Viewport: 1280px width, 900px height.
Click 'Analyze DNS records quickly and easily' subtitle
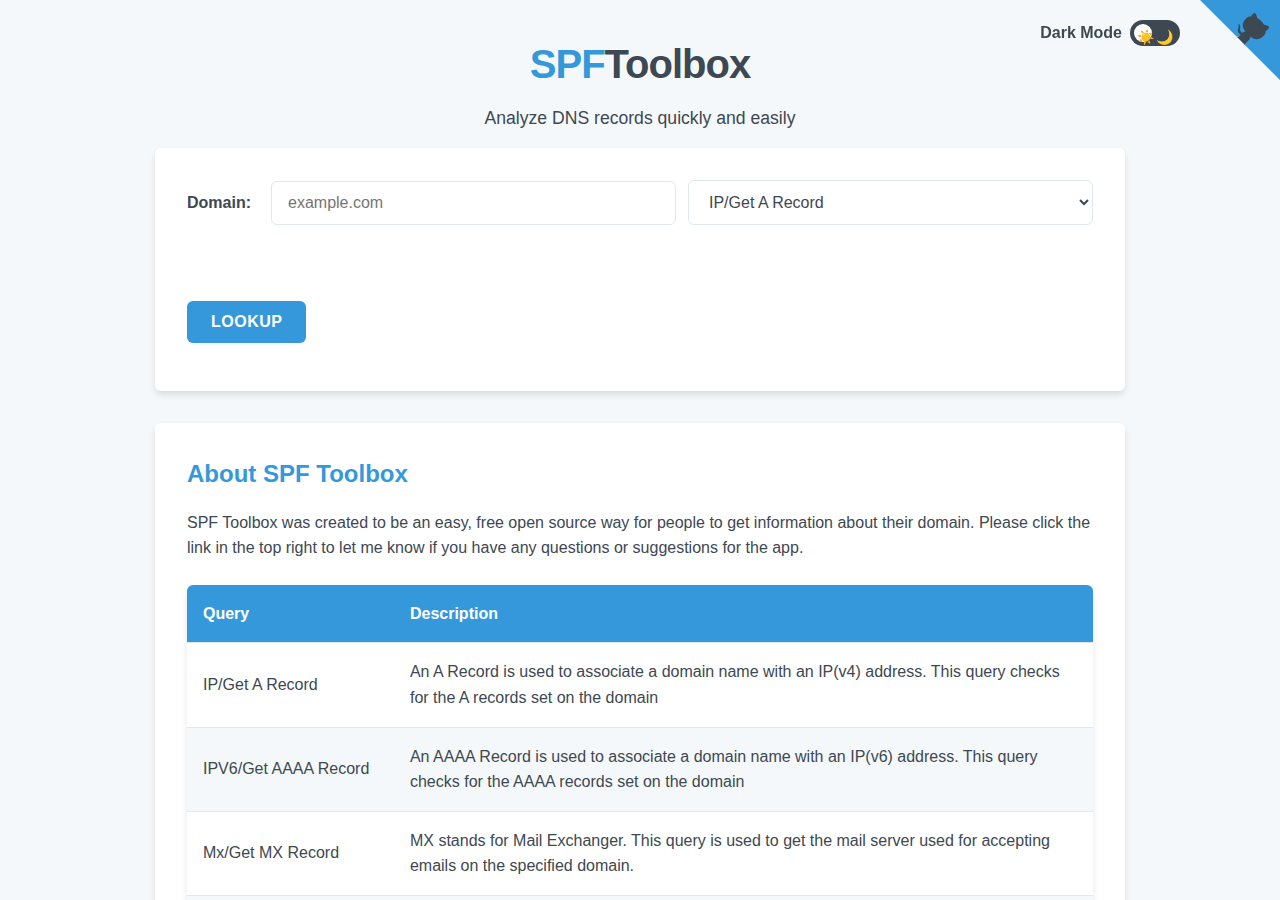[640, 118]
